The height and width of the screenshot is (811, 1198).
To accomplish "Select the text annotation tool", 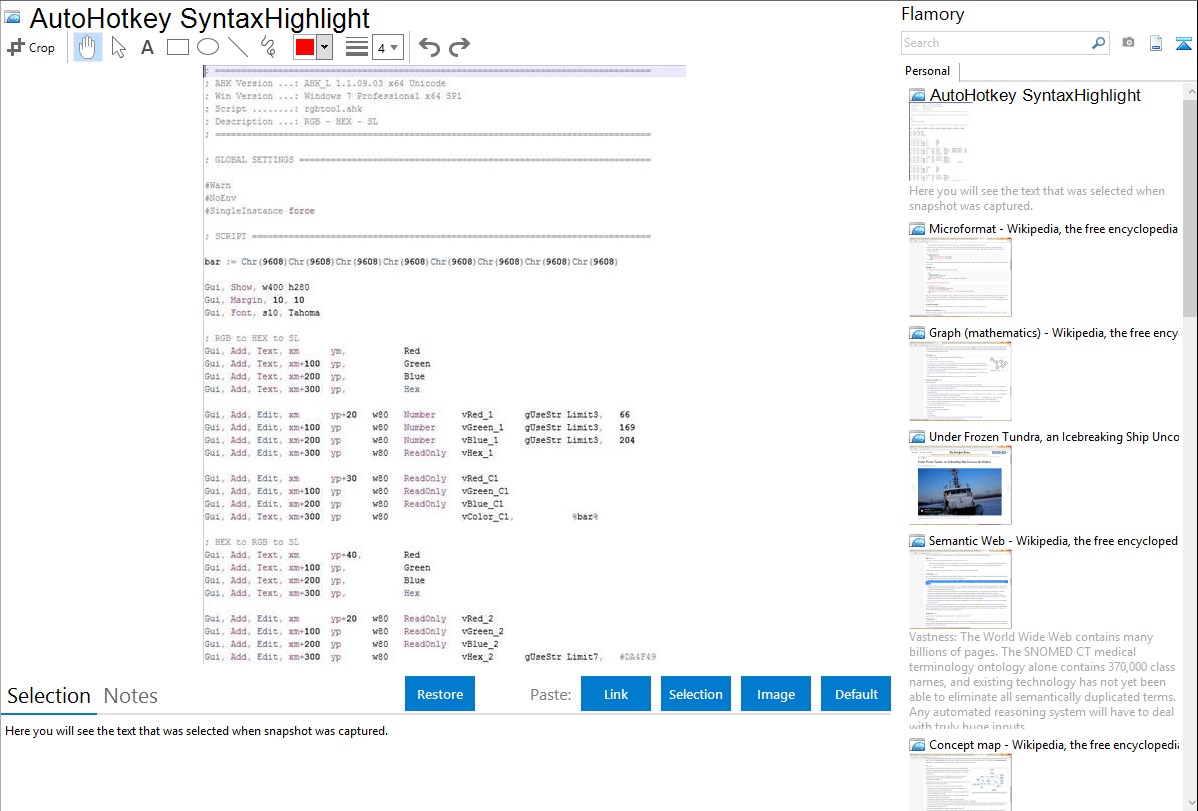I will [147, 47].
